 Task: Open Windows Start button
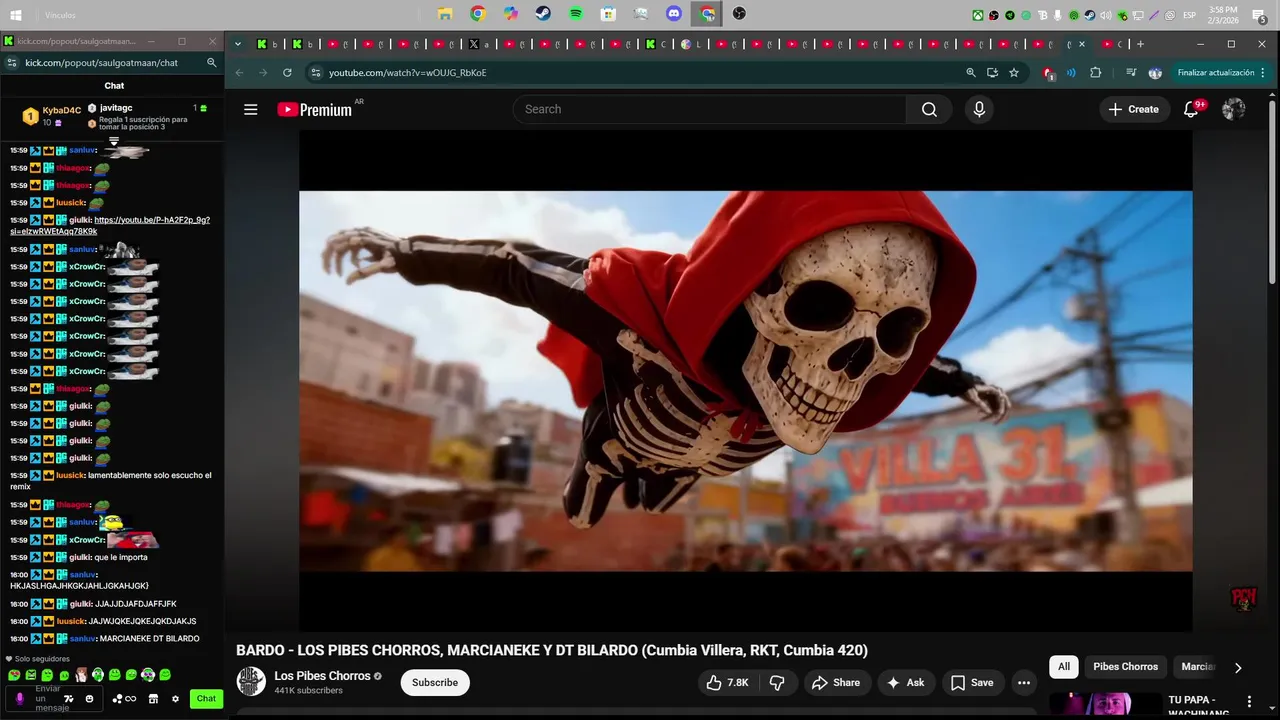[15, 15]
